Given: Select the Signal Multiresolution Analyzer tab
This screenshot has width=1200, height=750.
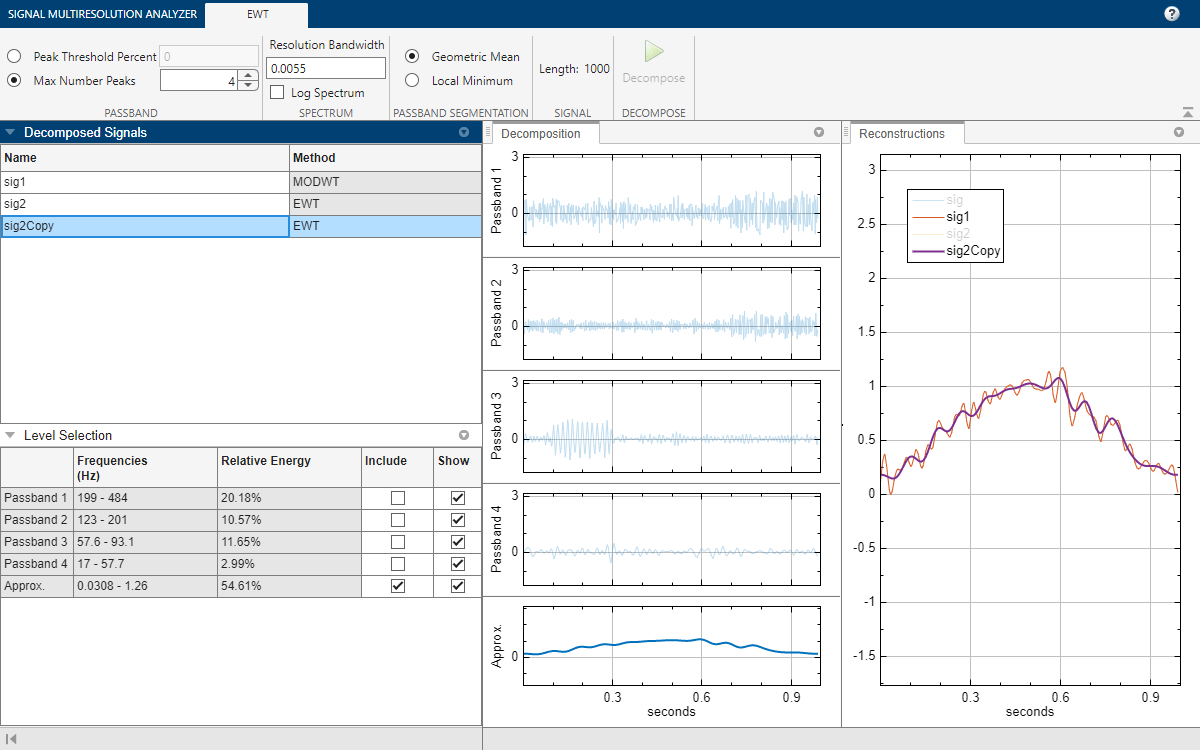Looking at the screenshot, I should tap(102, 14).
